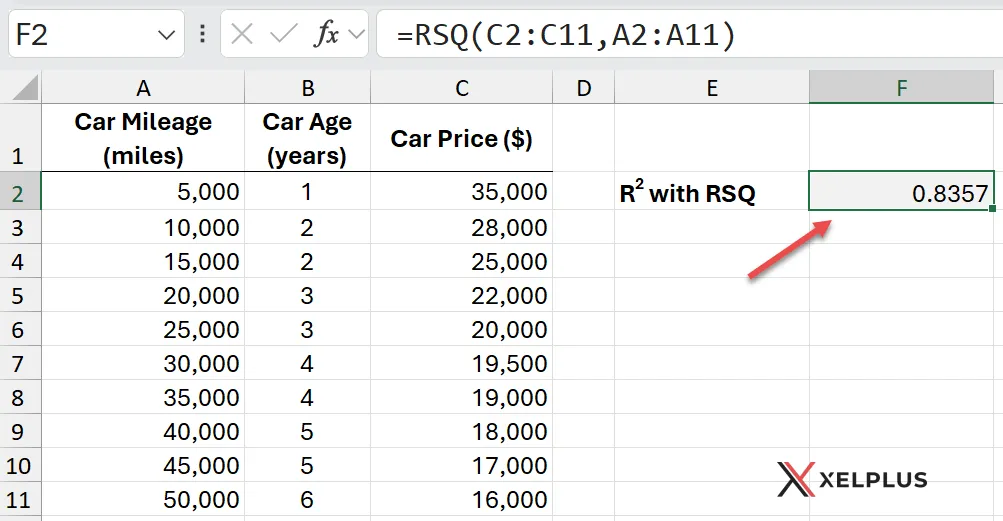Select row 3 header
Screen dimensions: 1003x521
tap(20, 227)
